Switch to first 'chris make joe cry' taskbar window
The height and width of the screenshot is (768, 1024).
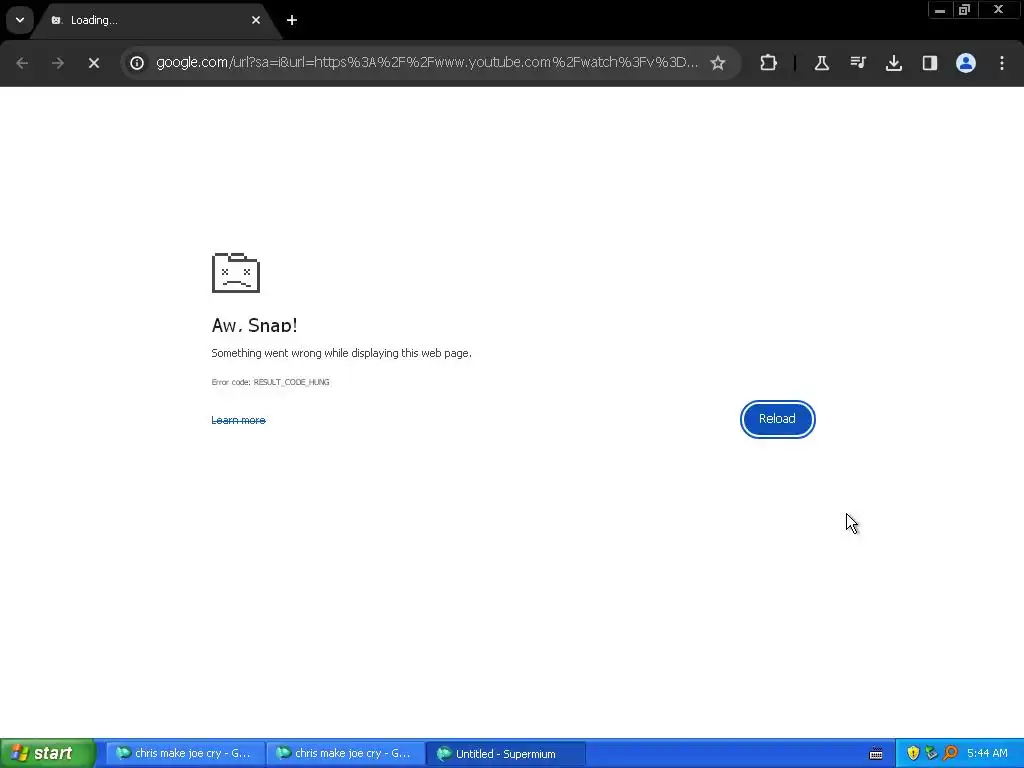click(185, 753)
